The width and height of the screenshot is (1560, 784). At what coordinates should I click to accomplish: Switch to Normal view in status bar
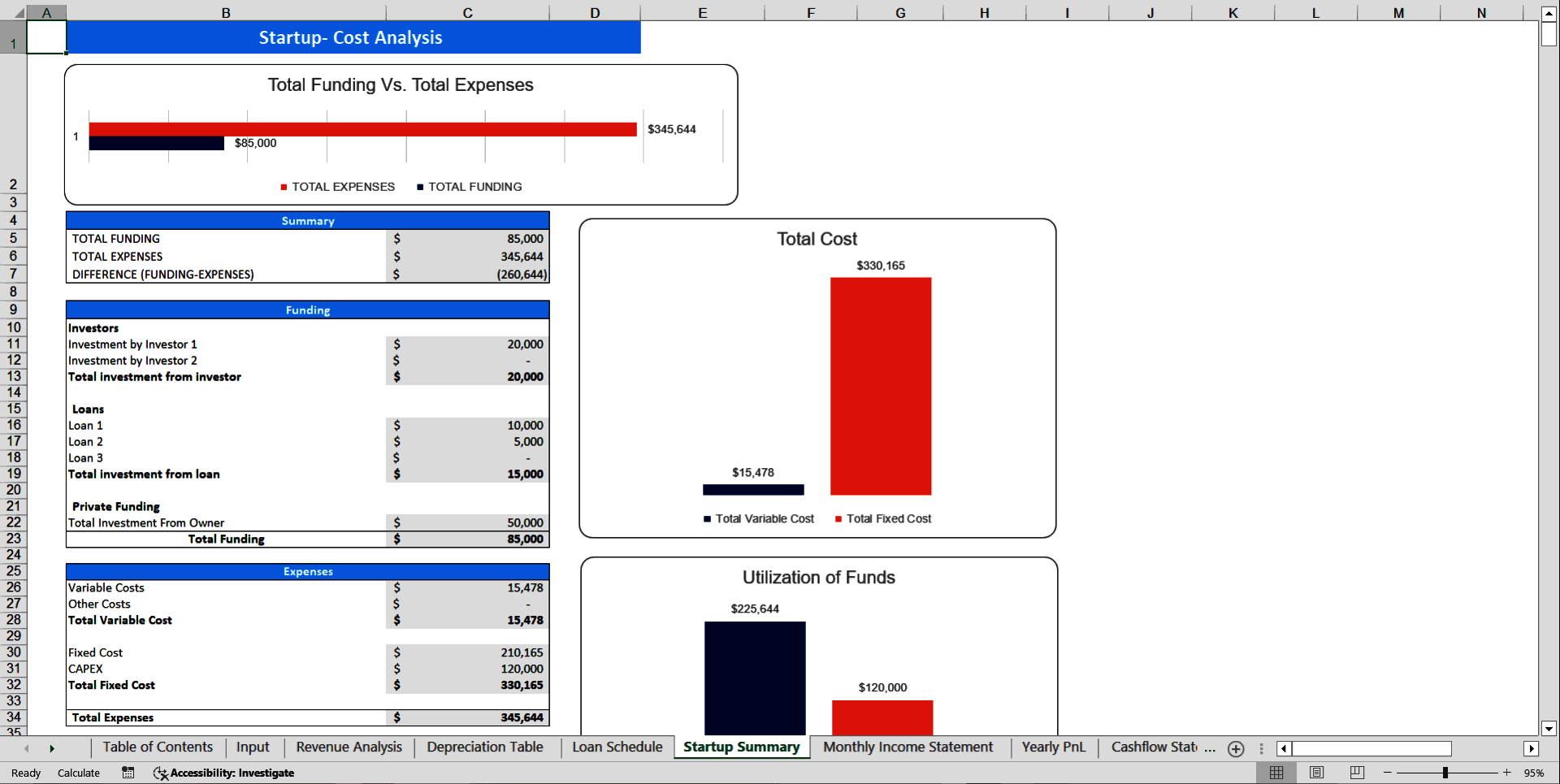(1276, 773)
